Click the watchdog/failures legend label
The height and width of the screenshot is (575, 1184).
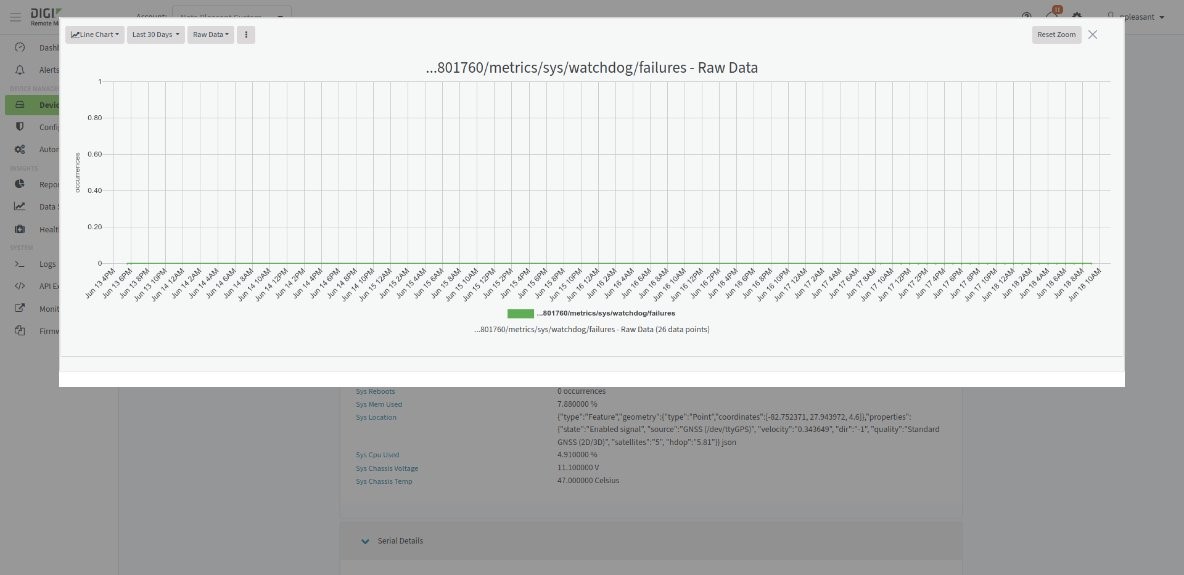[x=606, y=313]
